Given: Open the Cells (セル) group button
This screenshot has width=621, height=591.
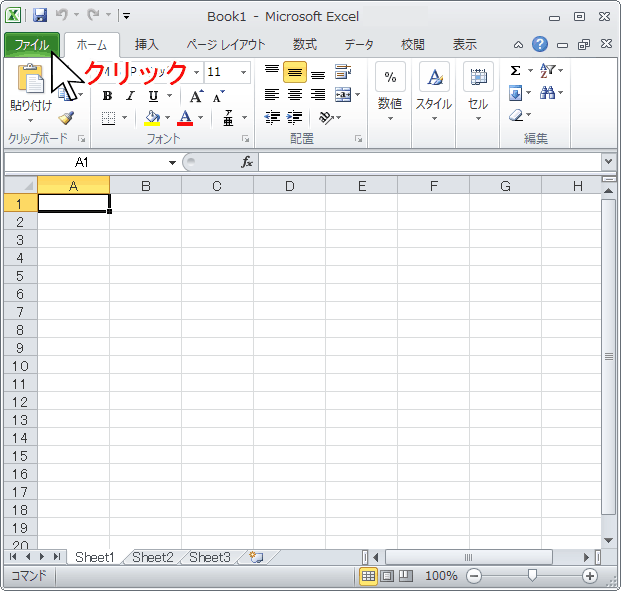Looking at the screenshot, I should [x=478, y=93].
